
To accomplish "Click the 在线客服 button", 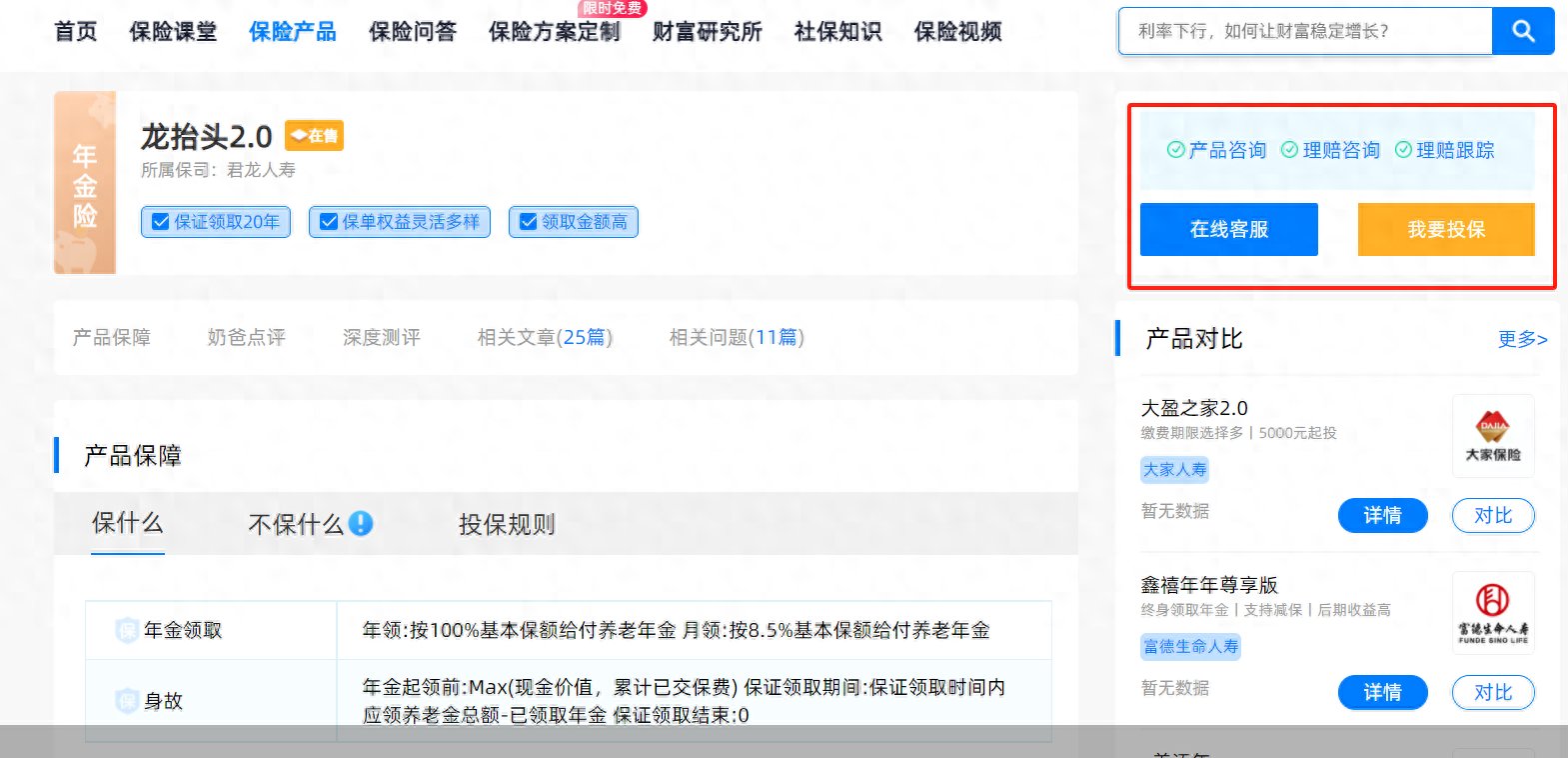I will [1229, 229].
